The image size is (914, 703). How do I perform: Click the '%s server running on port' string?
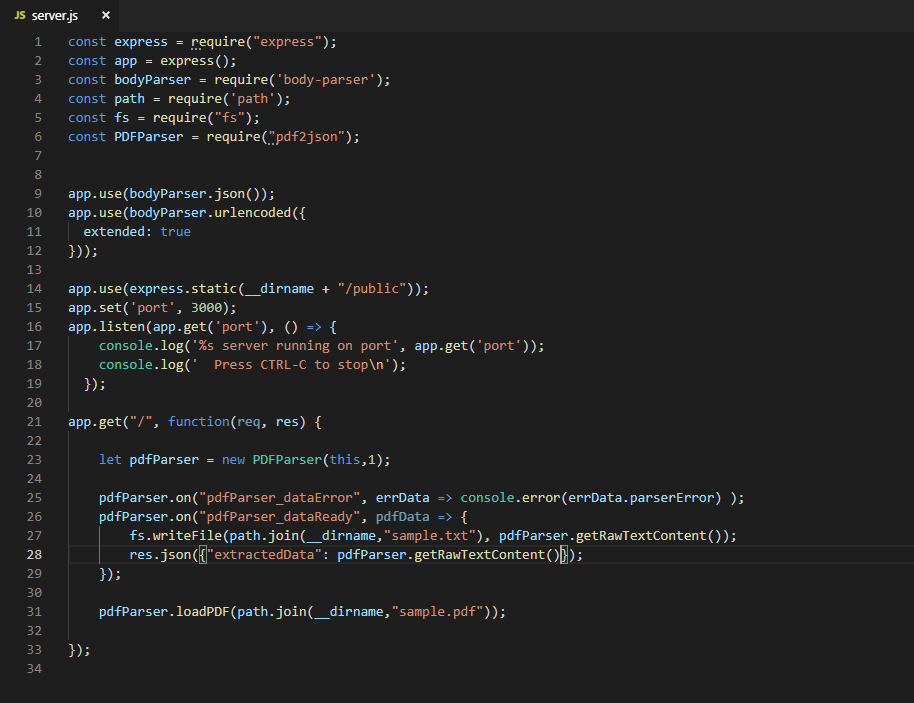(x=294, y=346)
